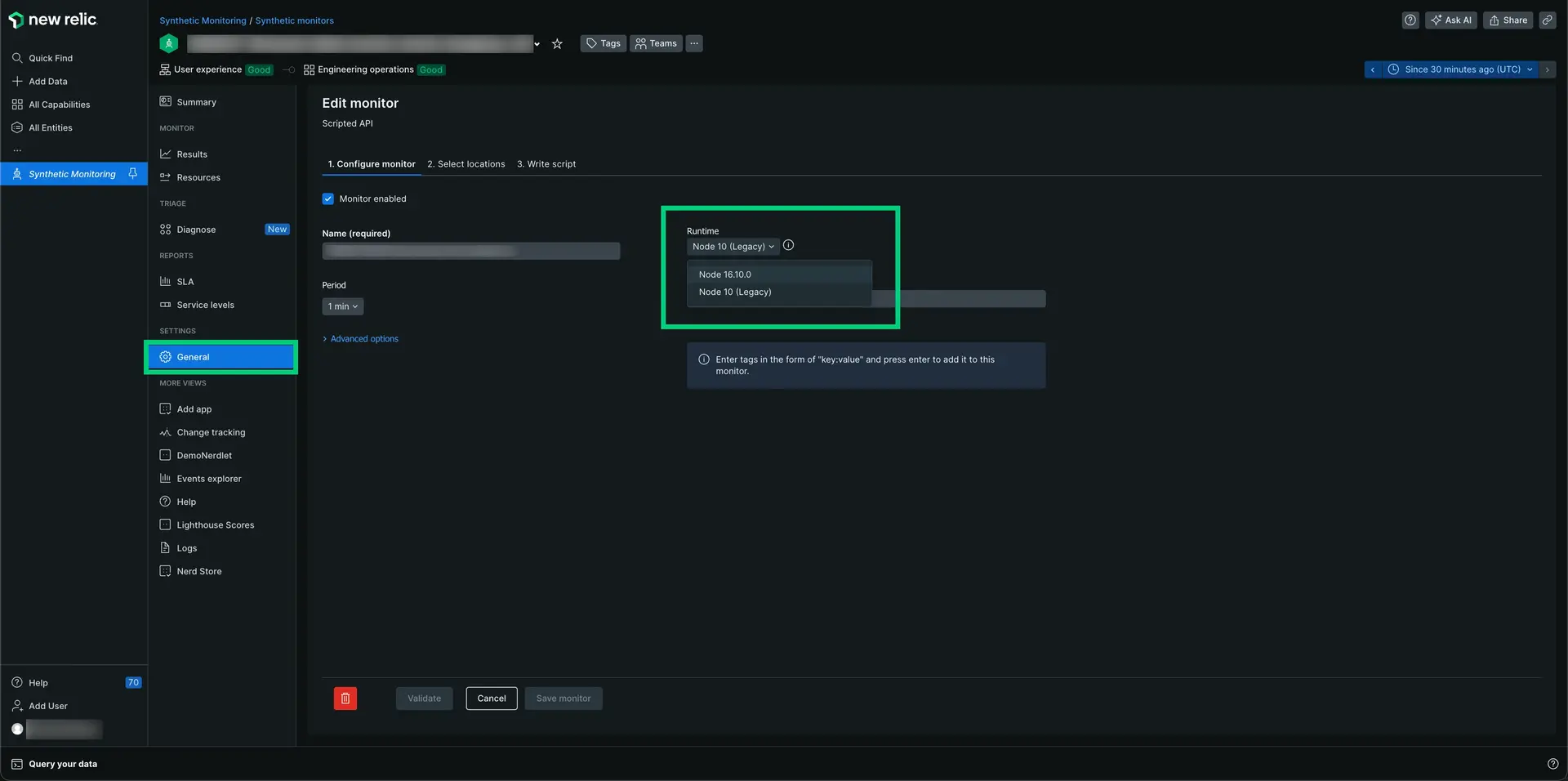Click User experience Good status

[x=216, y=69]
